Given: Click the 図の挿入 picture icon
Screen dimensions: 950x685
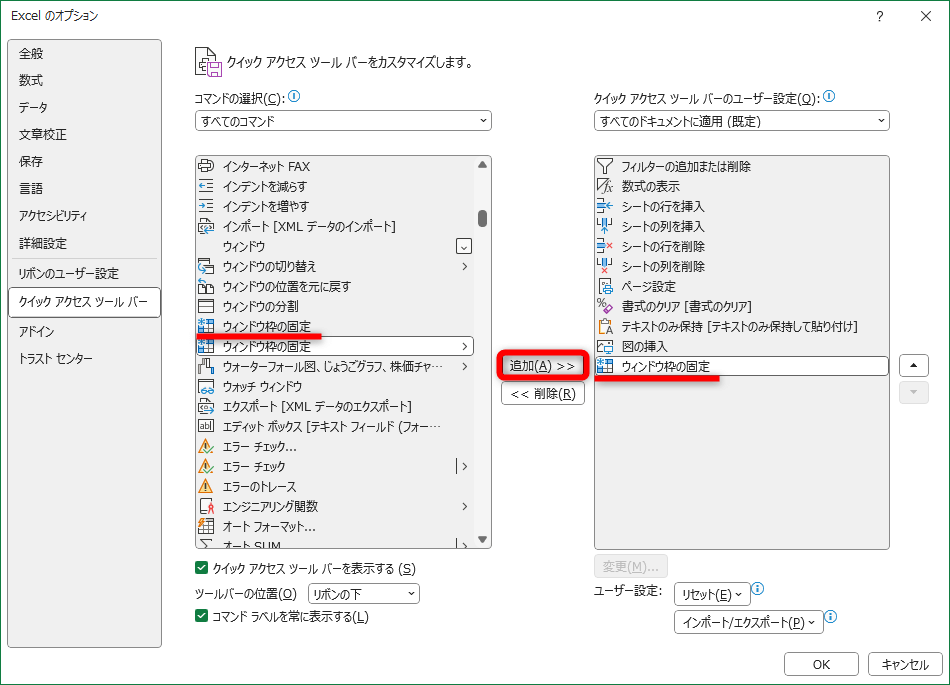Looking at the screenshot, I should point(604,346).
